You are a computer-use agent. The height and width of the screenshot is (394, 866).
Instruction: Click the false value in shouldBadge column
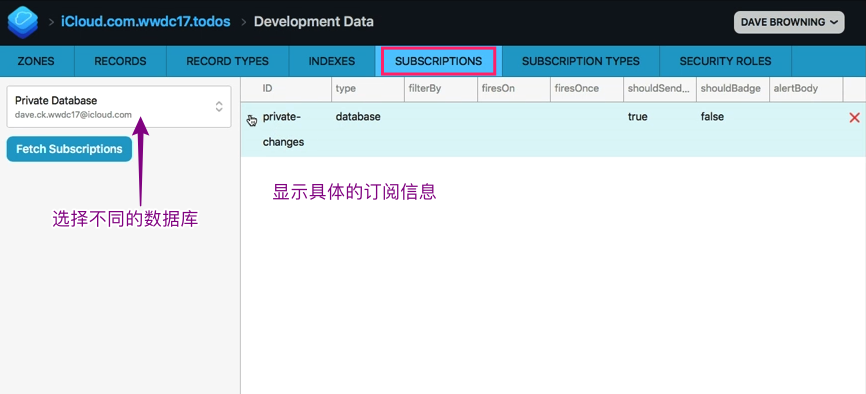(712, 117)
